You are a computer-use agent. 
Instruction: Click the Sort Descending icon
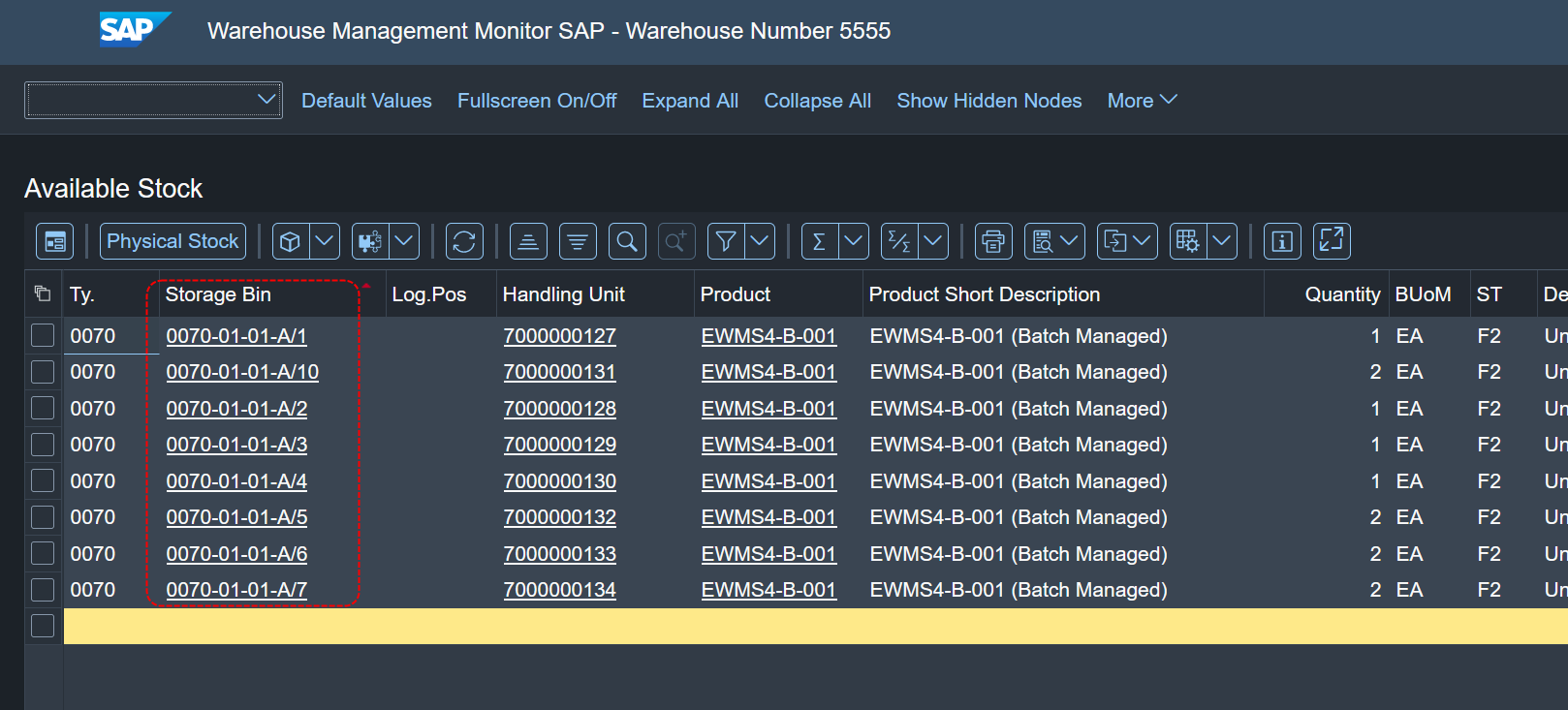point(578,241)
